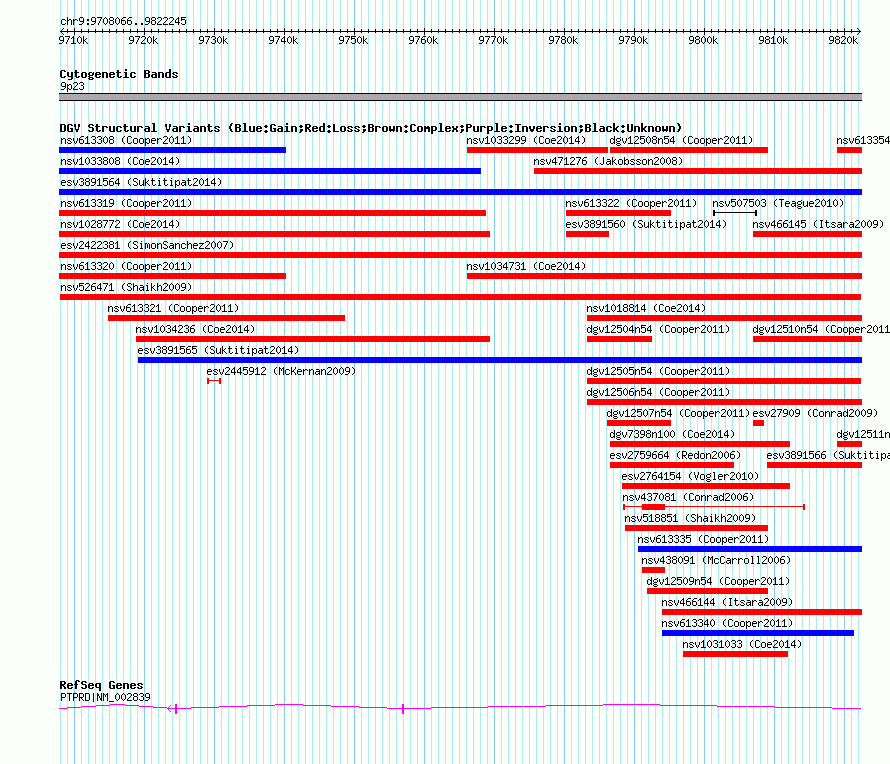Screen dimensions: 890x764
Task: Open nsv507503 (Teague2010) label
Action: pyautogui.click(x=778, y=203)
